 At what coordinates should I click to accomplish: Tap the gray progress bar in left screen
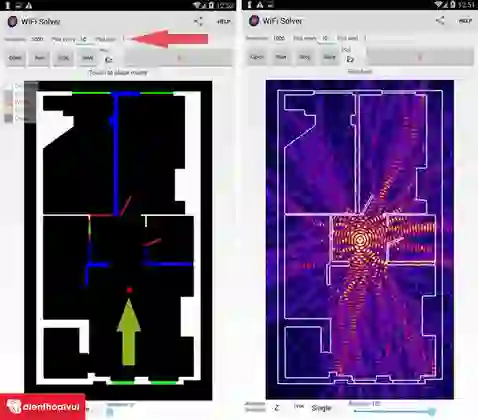point(179,58)
